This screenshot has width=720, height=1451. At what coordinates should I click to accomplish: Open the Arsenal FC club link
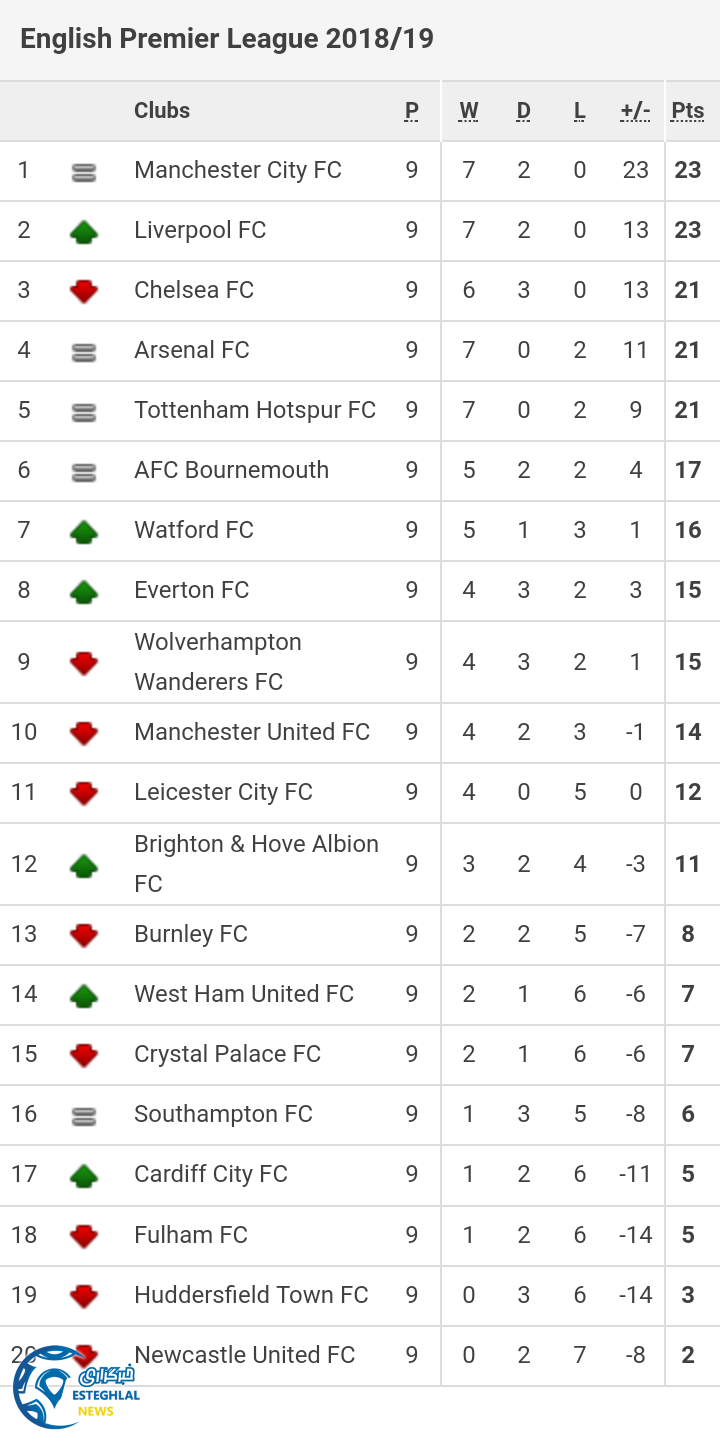(x=192, y=350)
